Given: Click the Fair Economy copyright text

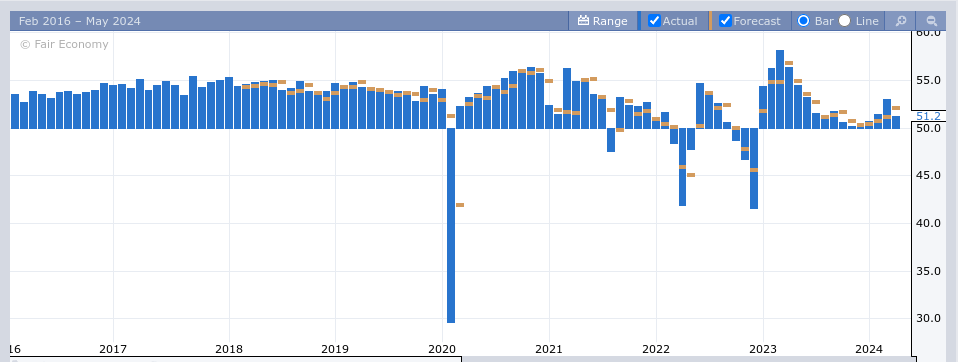Looking at the screenshot, I should 64,45.
